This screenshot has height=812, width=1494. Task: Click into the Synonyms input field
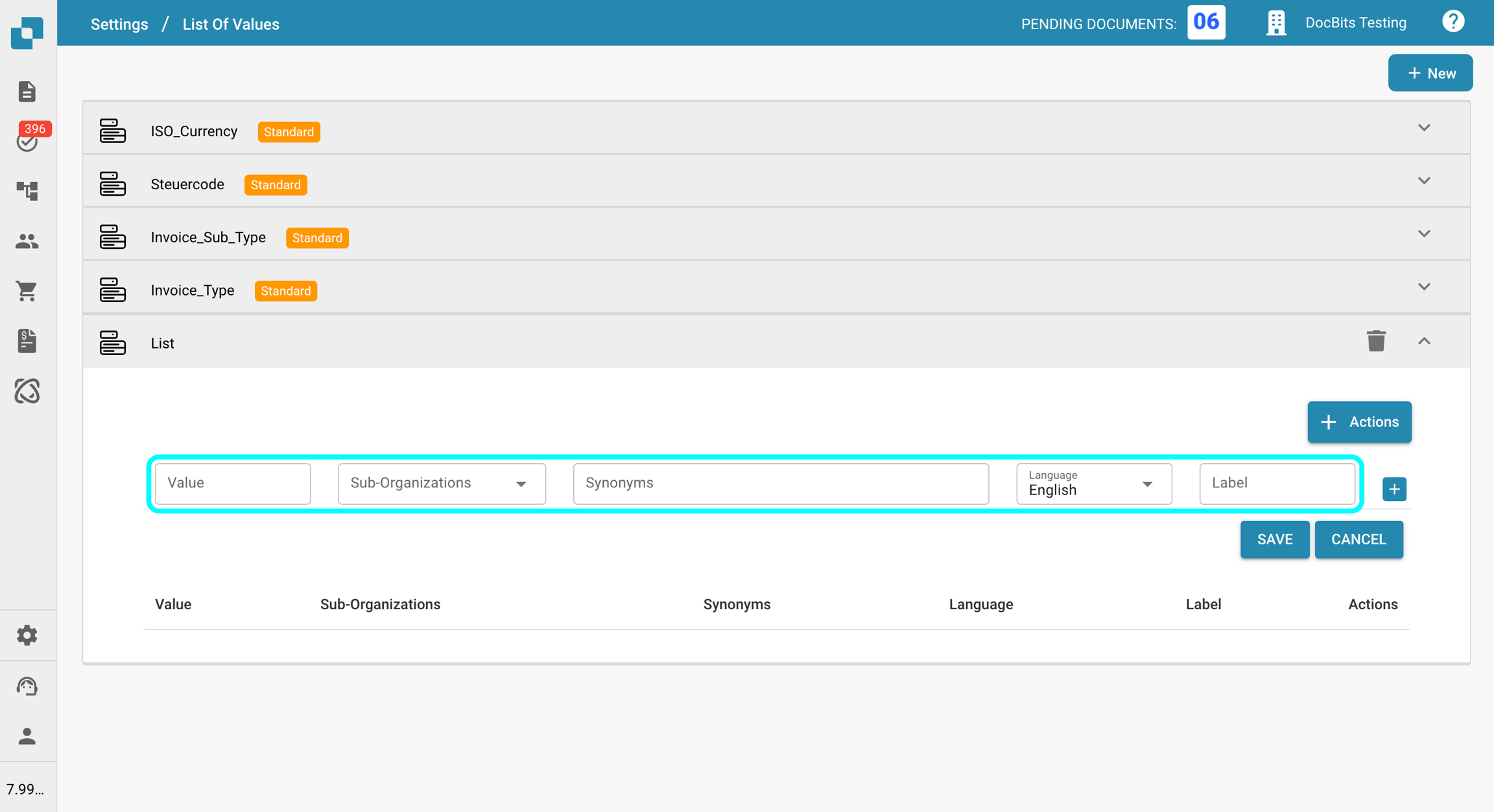(780, 483)
